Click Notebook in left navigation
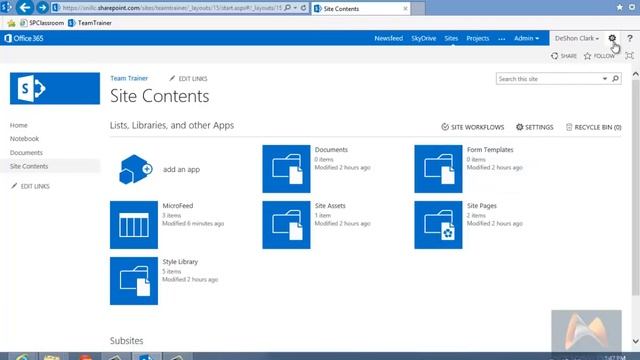Screen dimensions: 640x360 pos(24,139)
